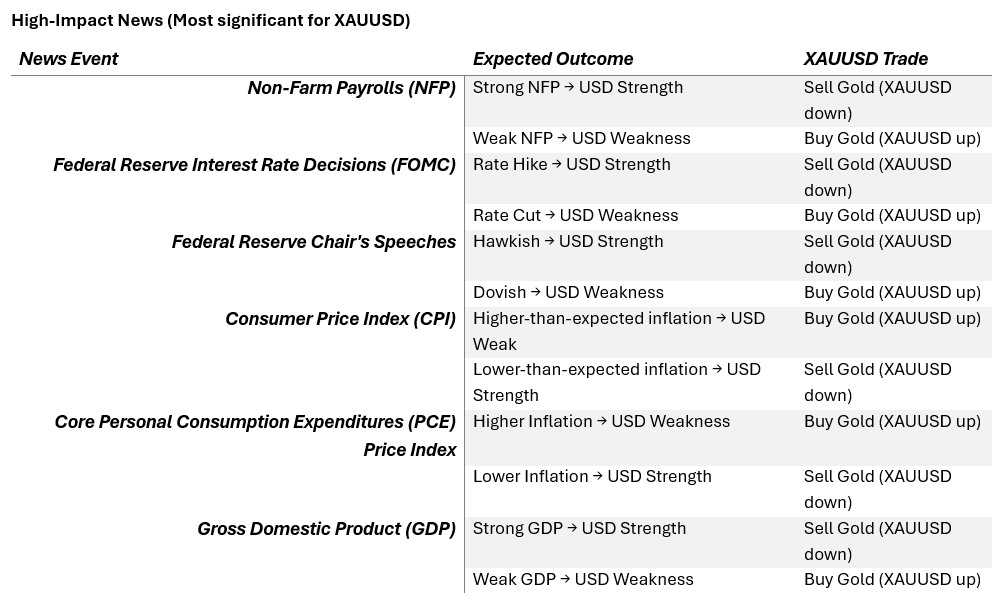Select the Rate Cut → USD Weakness cell
This screenshot has width=1006, height=613.
(x=575, y=216)
